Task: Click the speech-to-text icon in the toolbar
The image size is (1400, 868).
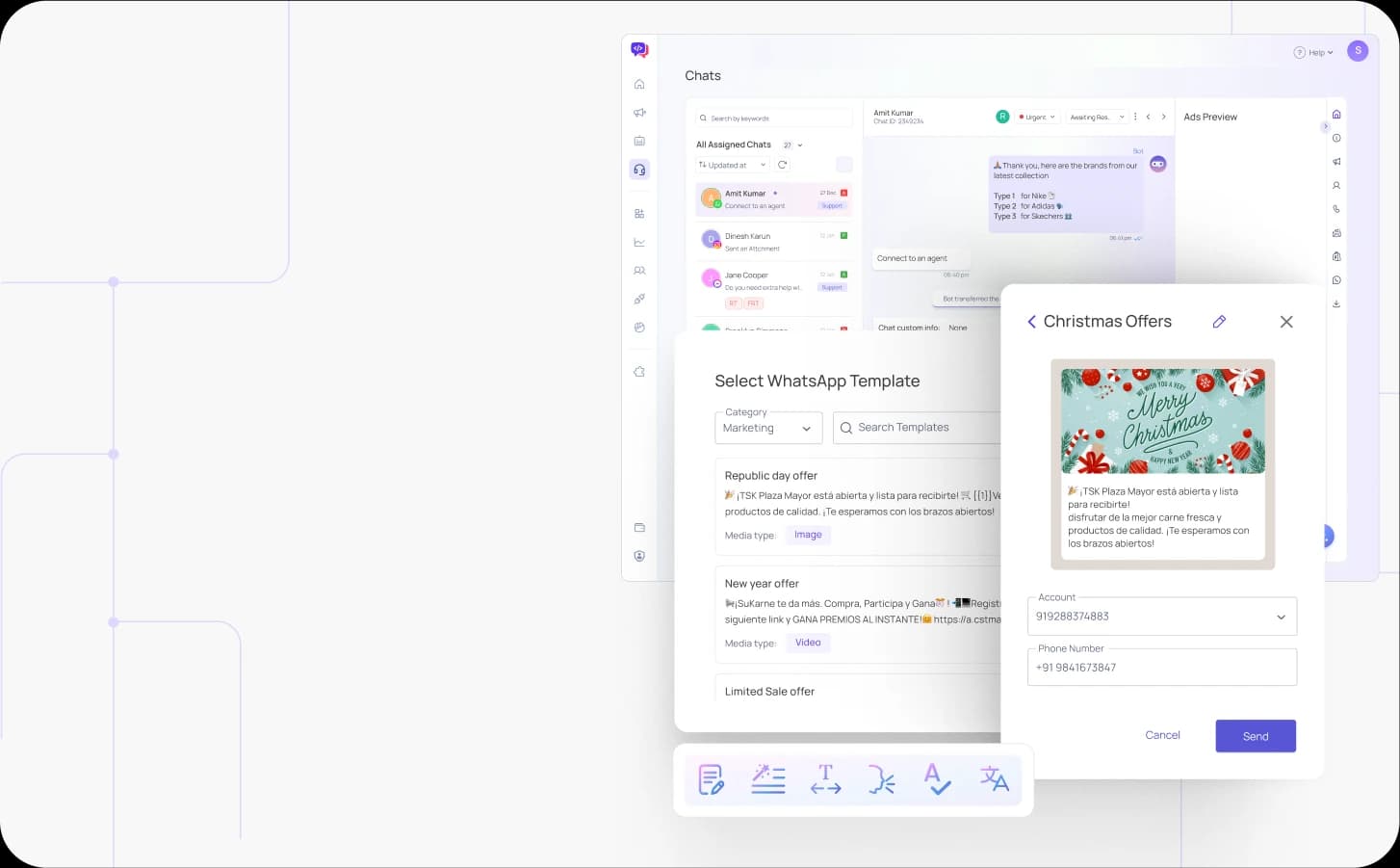Action: (881, 779)
